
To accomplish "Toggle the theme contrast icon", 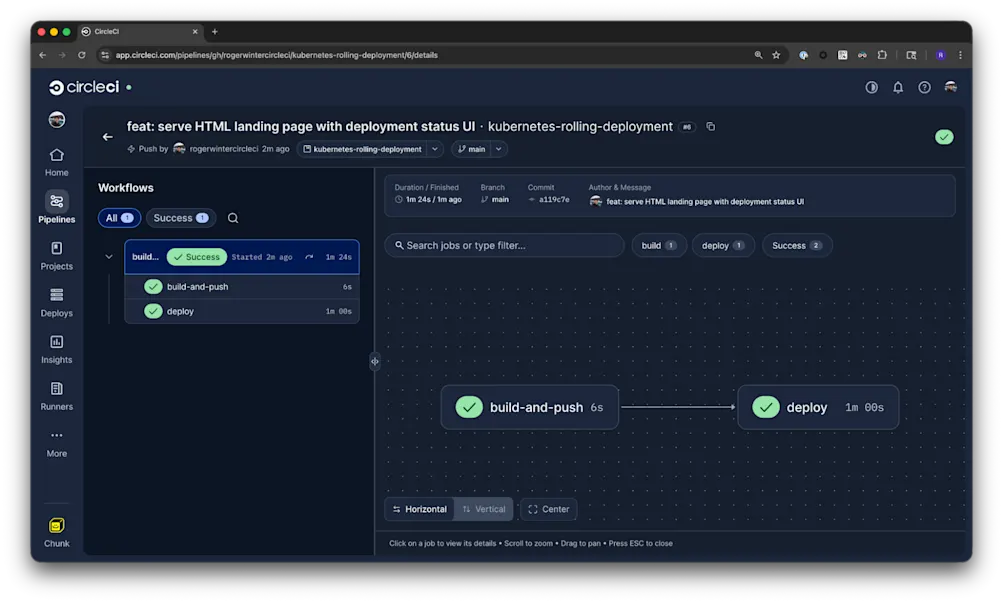I will click(x=871, y=87).
